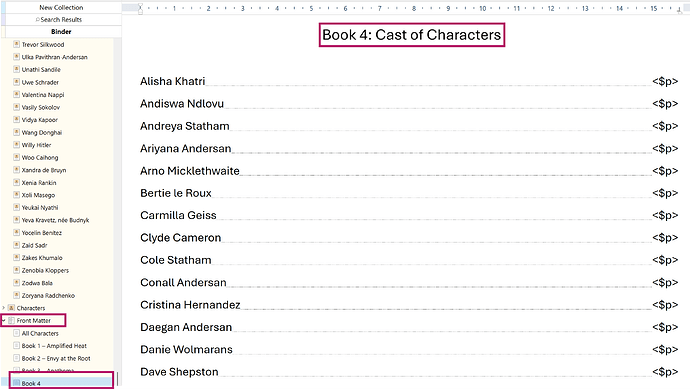Click the name 'Arno Micklethwaite' in editor
The height and width of the screenshot is (389, 690).
pos(190,171)
